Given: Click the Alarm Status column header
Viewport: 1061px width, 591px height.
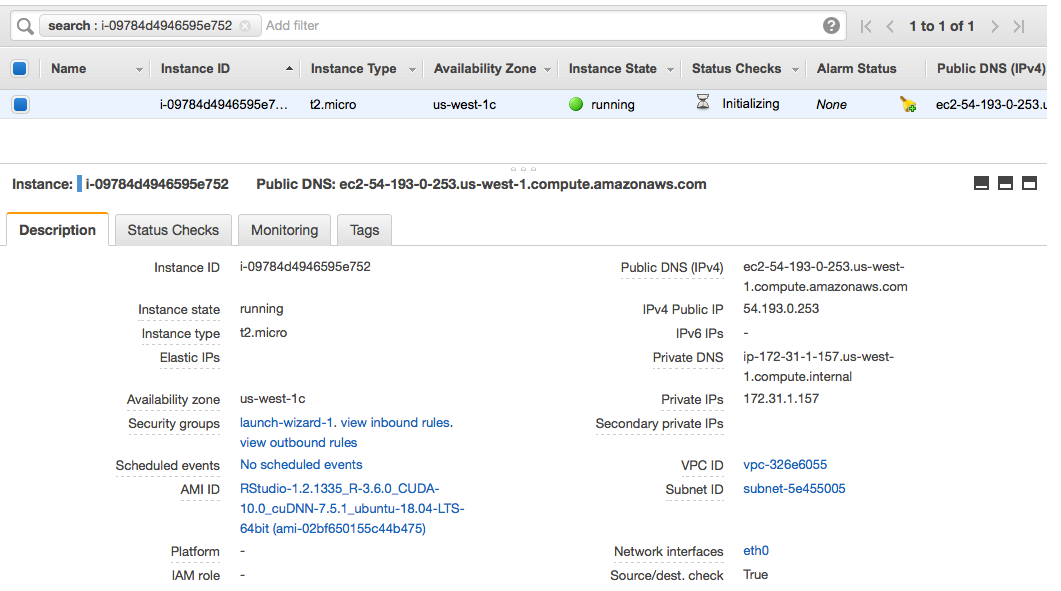Looking at the screenshot, I should point(856,68).
